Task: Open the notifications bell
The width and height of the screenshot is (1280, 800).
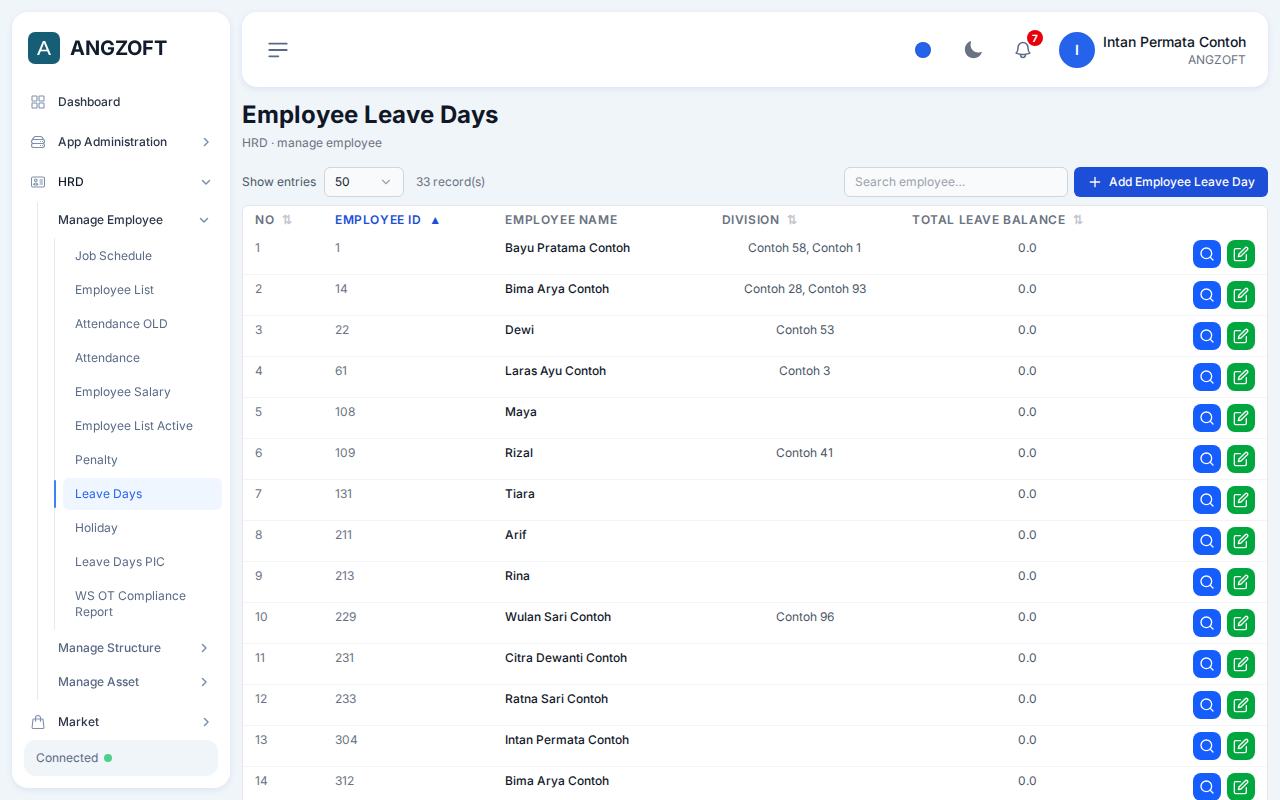Action: 1023,50
